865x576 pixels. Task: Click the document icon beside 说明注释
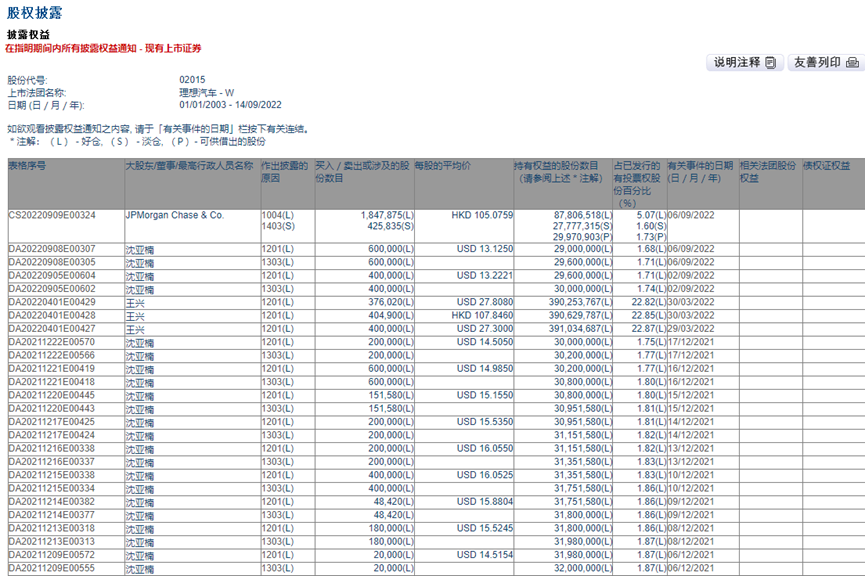click(x=771, y=63)
